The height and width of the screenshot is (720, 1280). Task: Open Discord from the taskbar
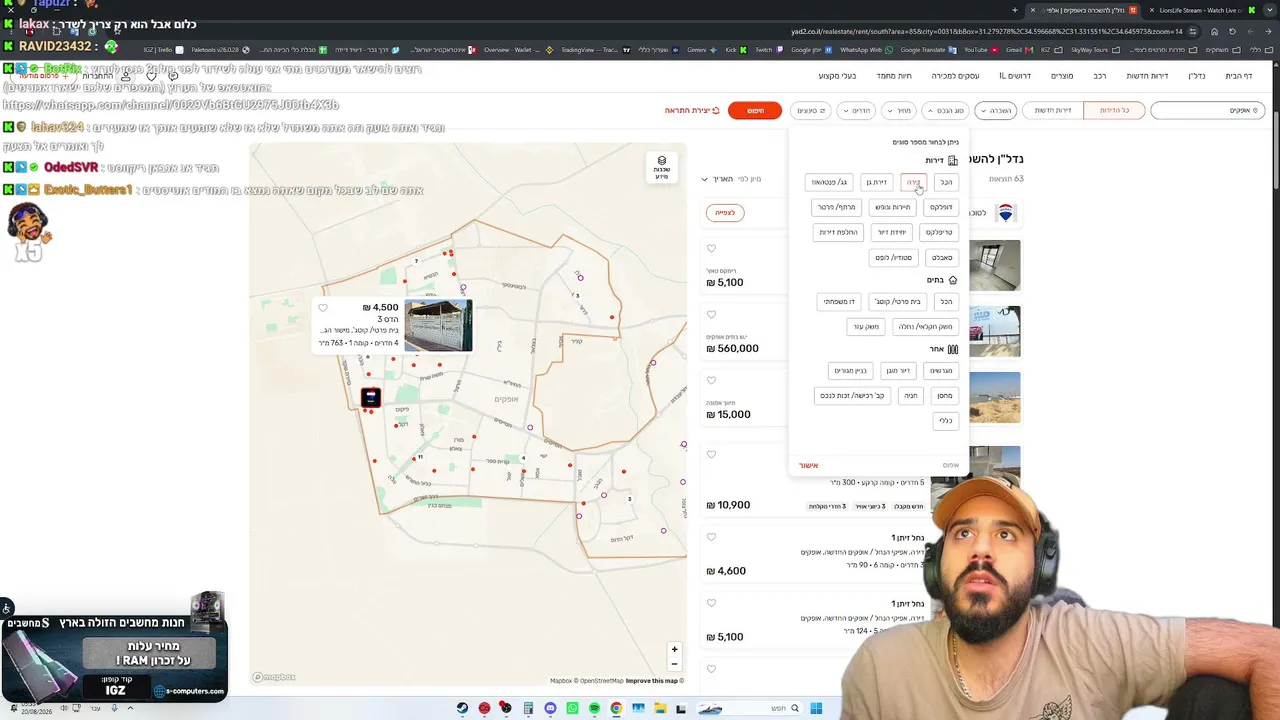click(x=550, y=709)
